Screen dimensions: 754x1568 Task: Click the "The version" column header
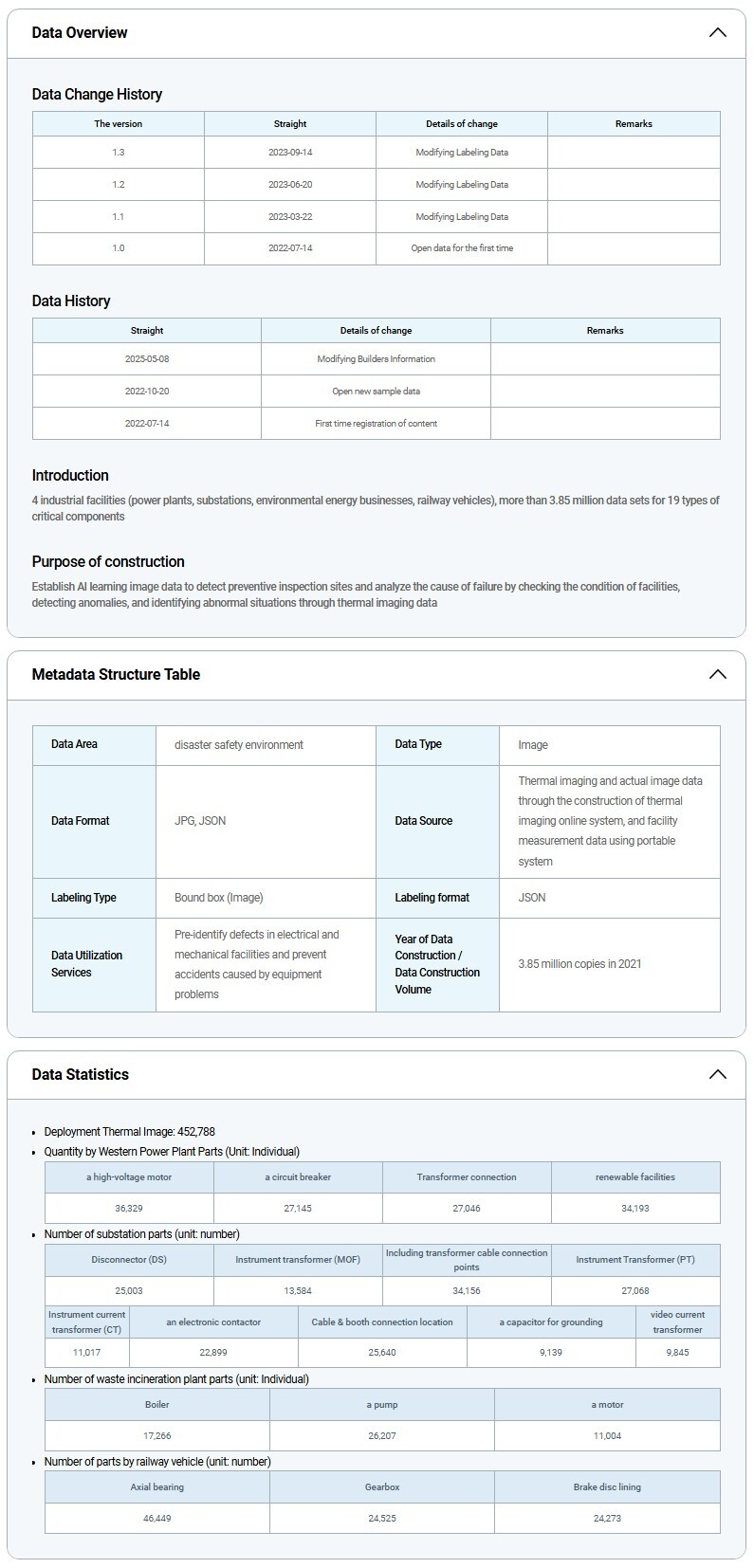tap(119, 124)
